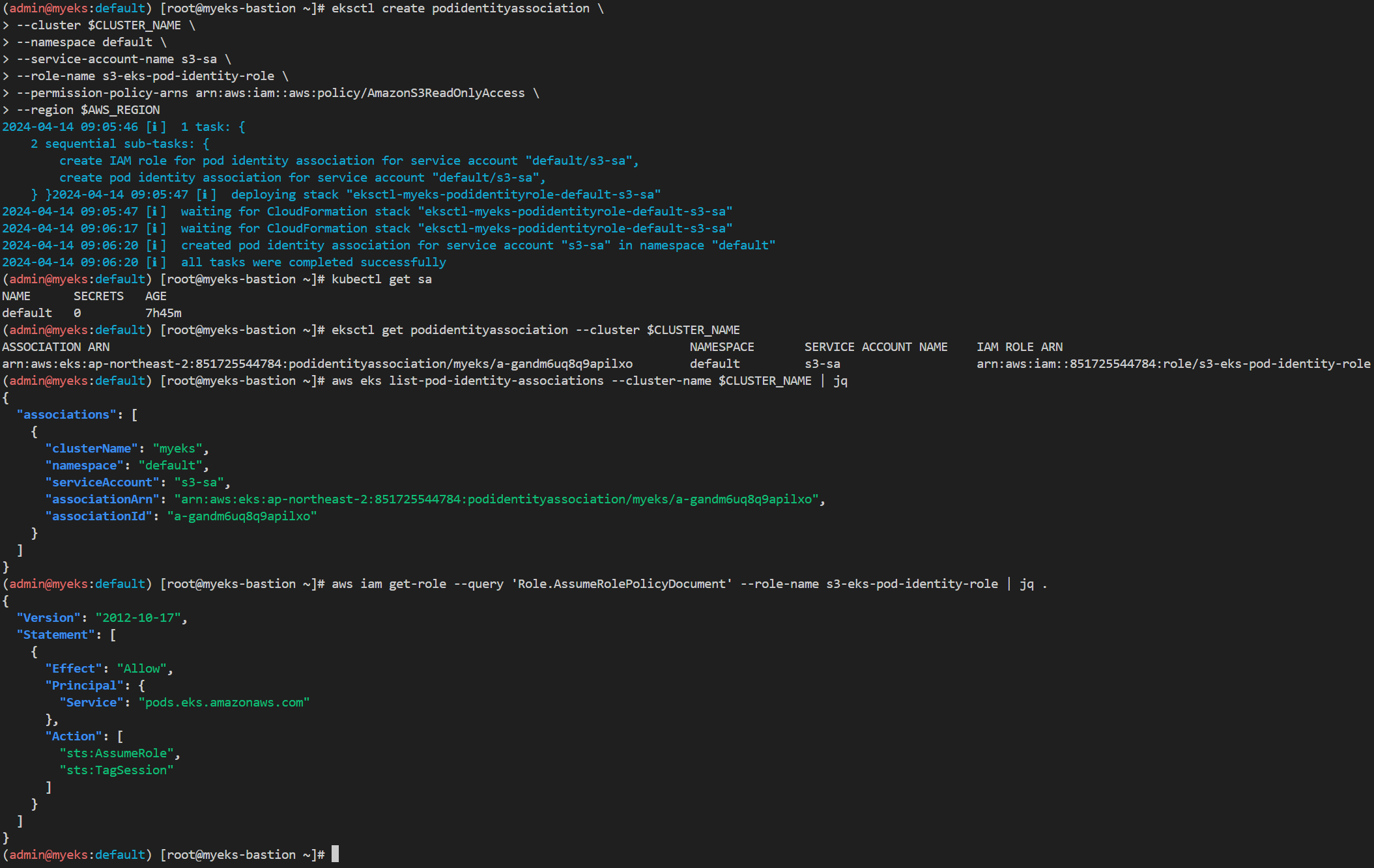Image resolution: width=1374 pixels, height=868 pixels.
Task: Click the "Action" JSON key
Action: (74, 736)
